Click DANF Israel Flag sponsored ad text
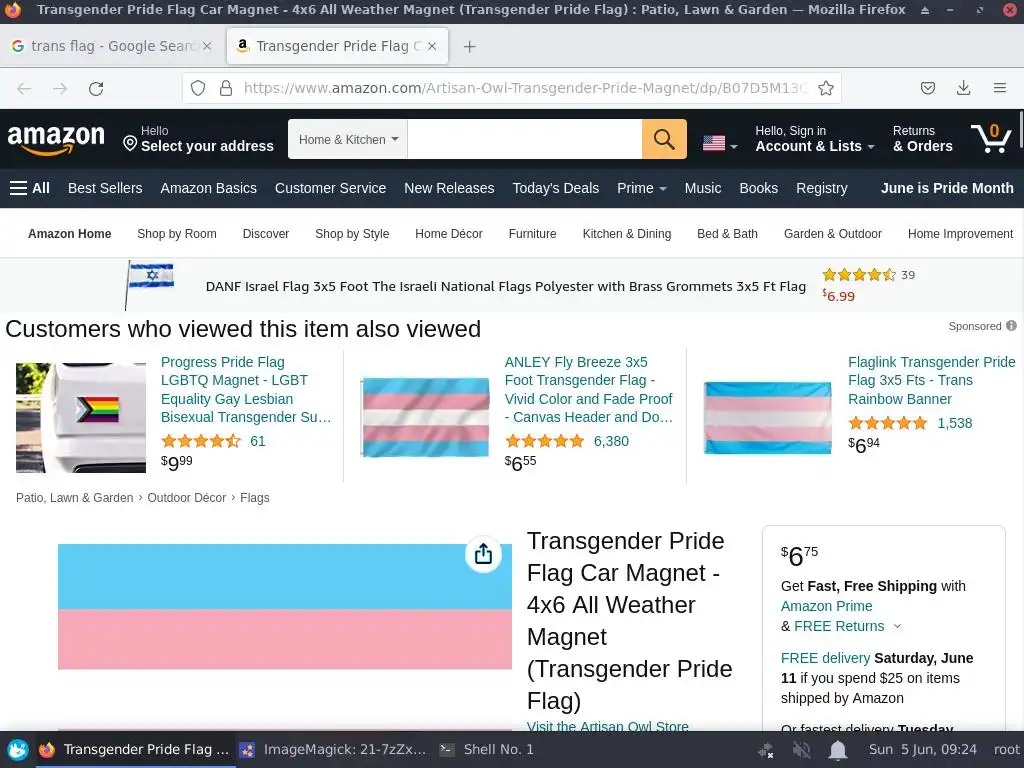Screen dimensions: 1024x768 tap(505, 286)
